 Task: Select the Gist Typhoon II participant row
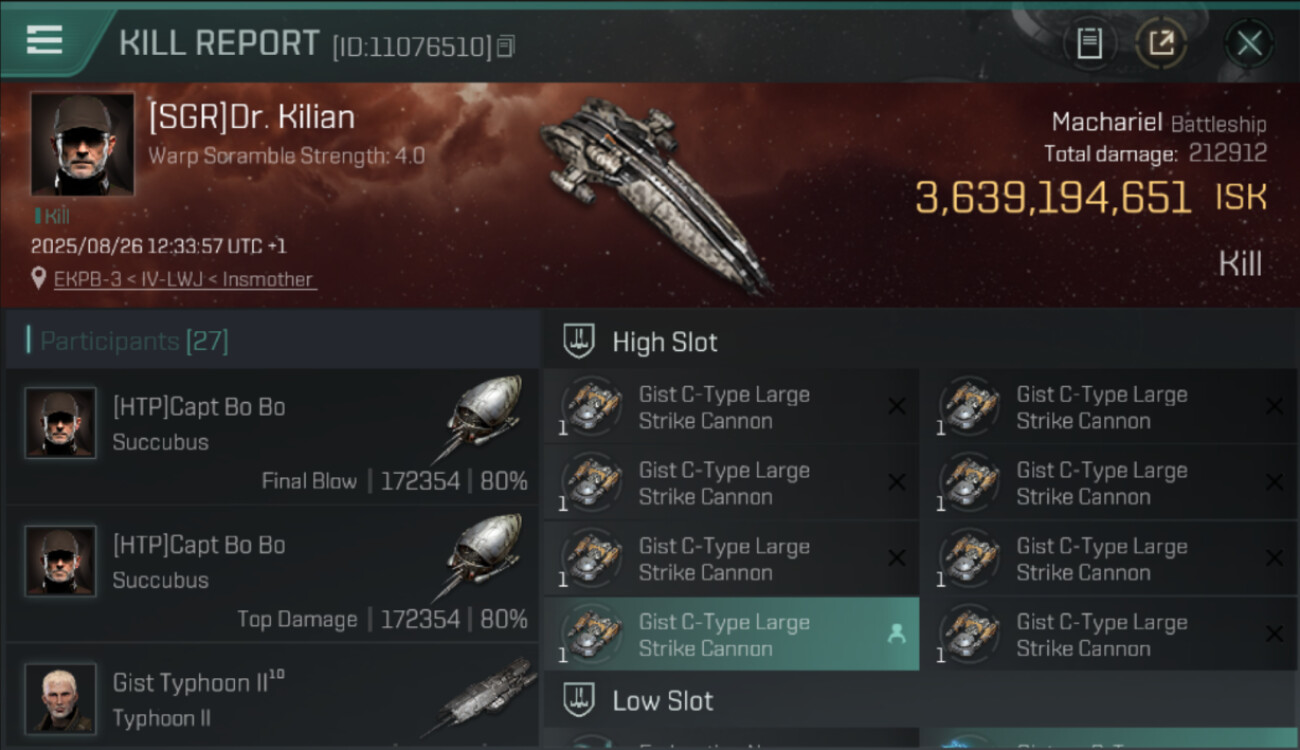point(272,699)
